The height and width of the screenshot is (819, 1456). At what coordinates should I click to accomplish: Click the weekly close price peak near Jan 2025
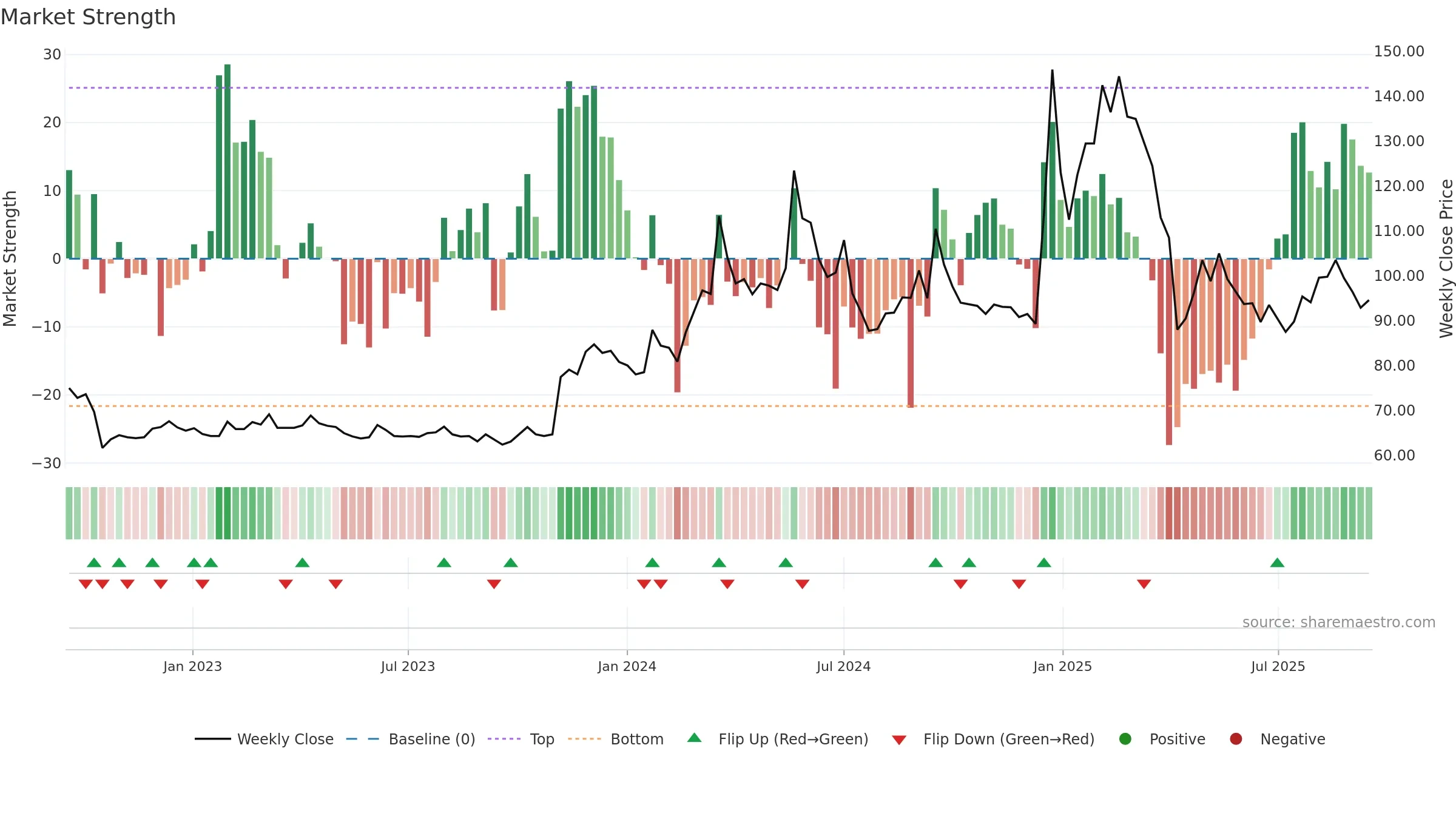pos(1053,70)
